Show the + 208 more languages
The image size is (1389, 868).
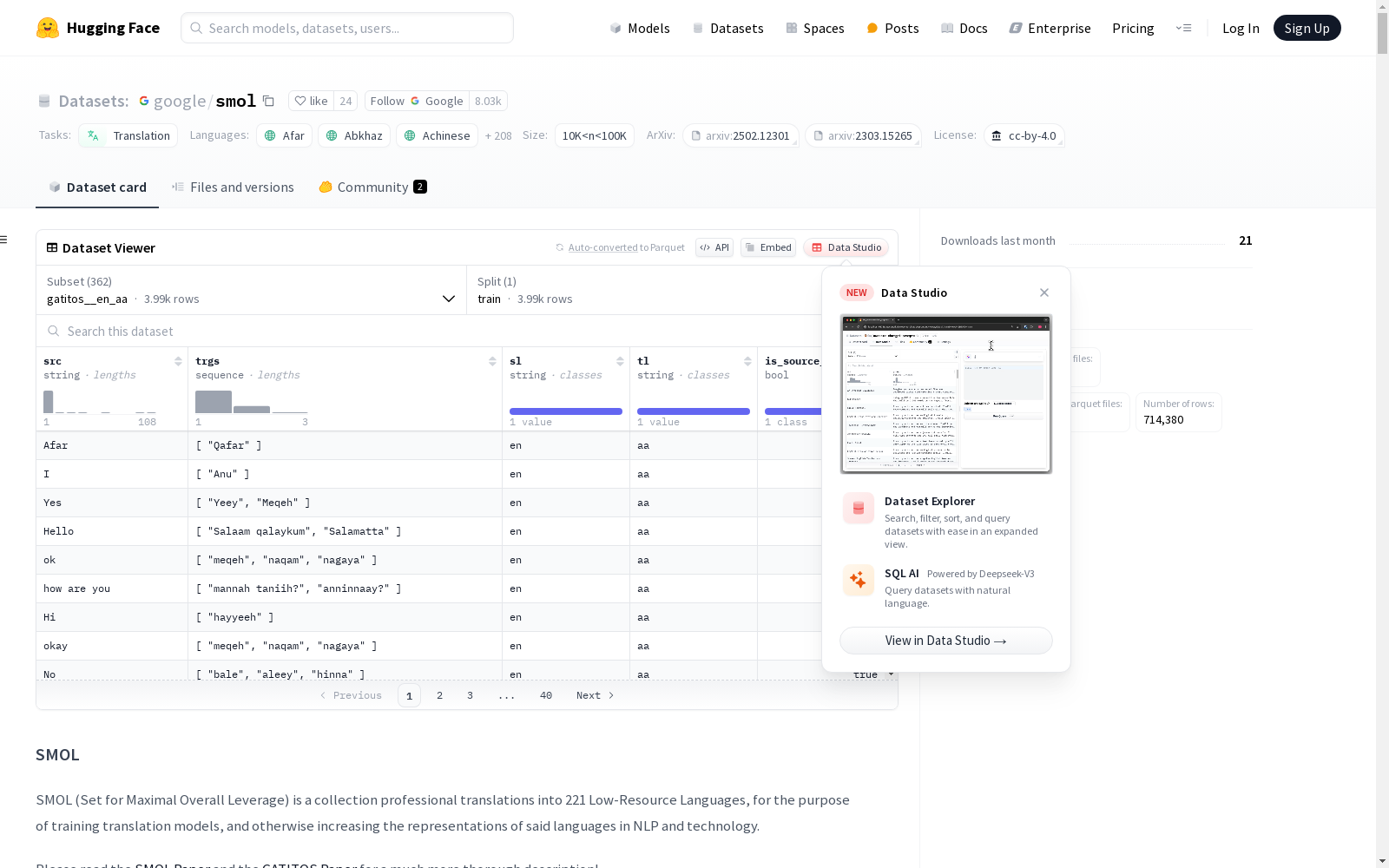498,135
